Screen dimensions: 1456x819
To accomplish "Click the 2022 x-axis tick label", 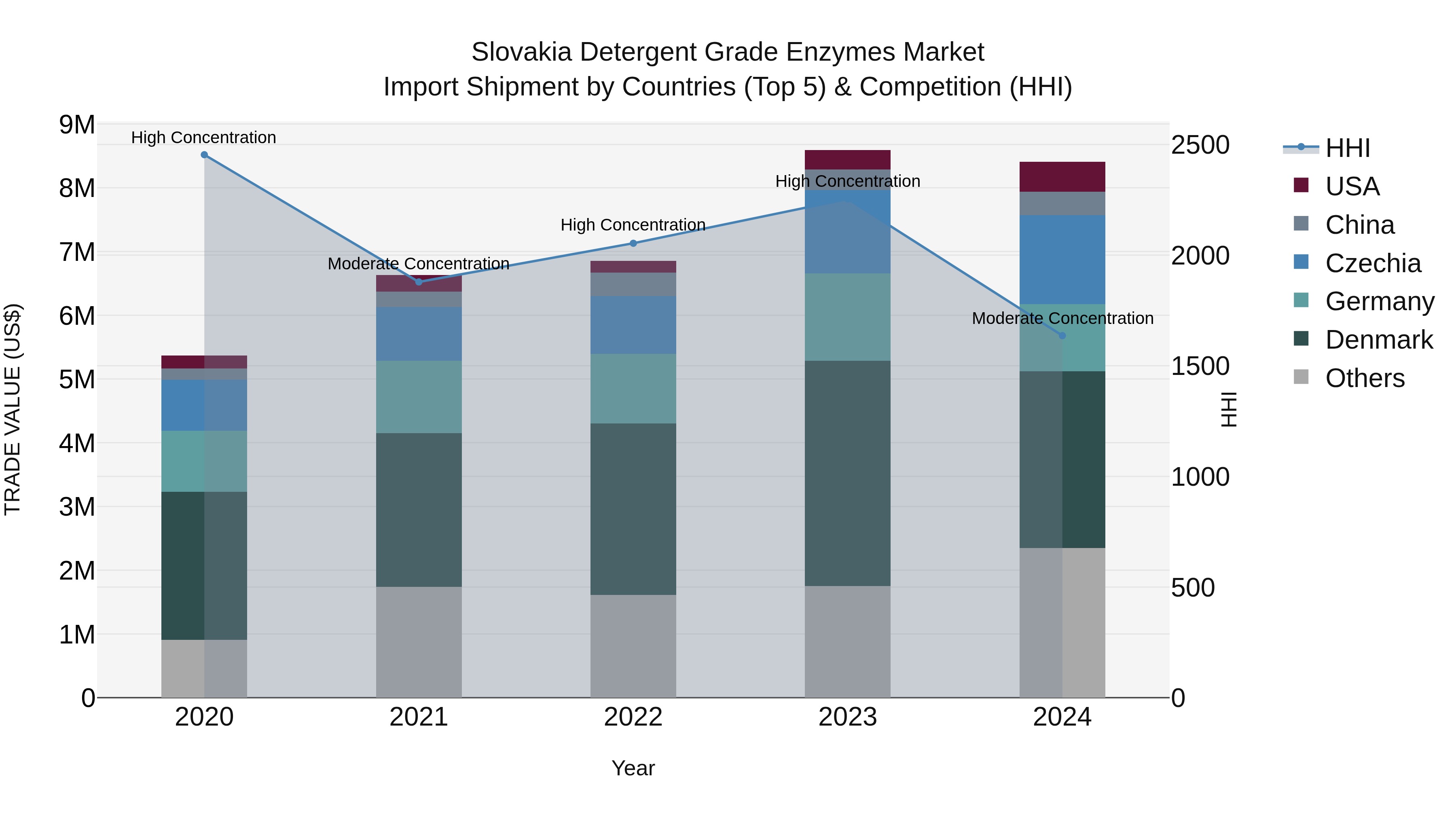I will tap(633, 717).
